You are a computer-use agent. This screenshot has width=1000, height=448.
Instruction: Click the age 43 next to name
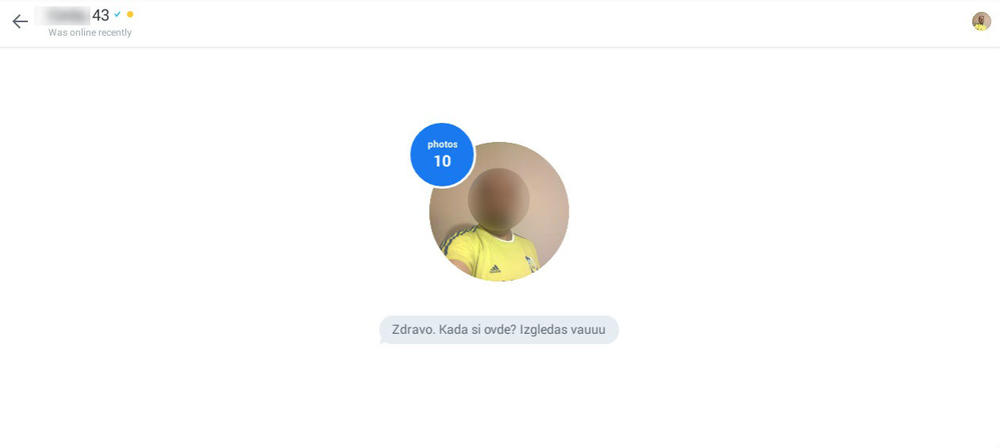[x=101, y=15]
